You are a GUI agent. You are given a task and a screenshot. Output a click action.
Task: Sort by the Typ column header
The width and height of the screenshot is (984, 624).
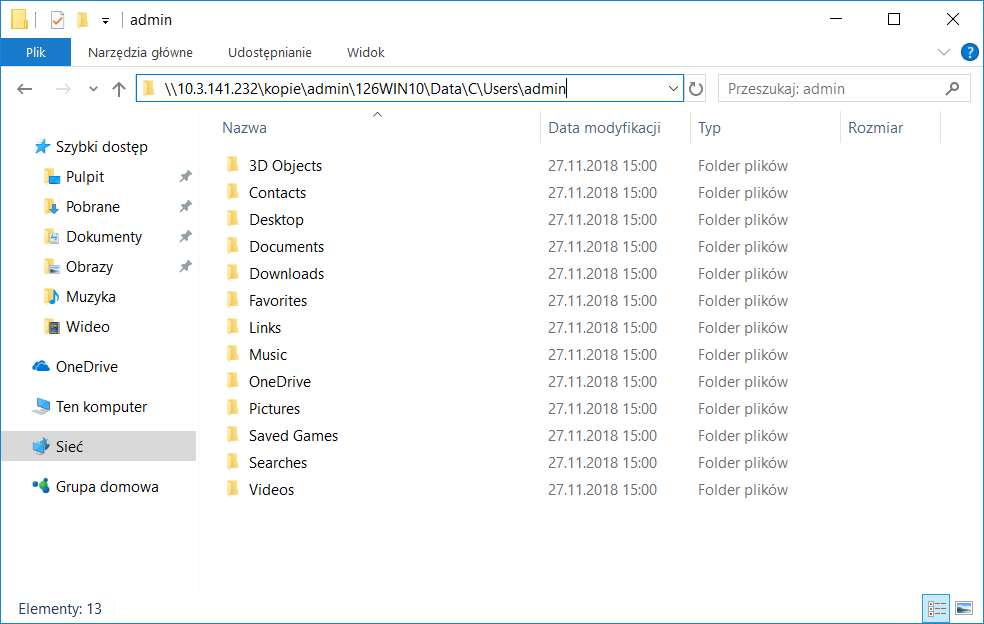pos(709,127)
